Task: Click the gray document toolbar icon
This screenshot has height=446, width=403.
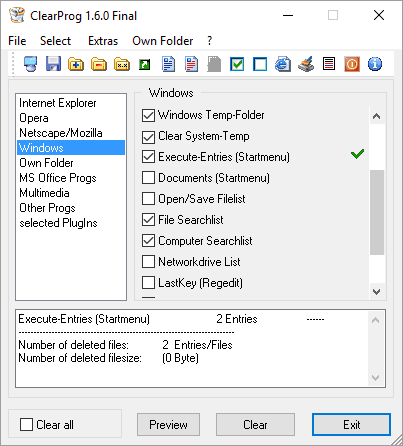Action: pyautogui.click(x=214, y=64)
